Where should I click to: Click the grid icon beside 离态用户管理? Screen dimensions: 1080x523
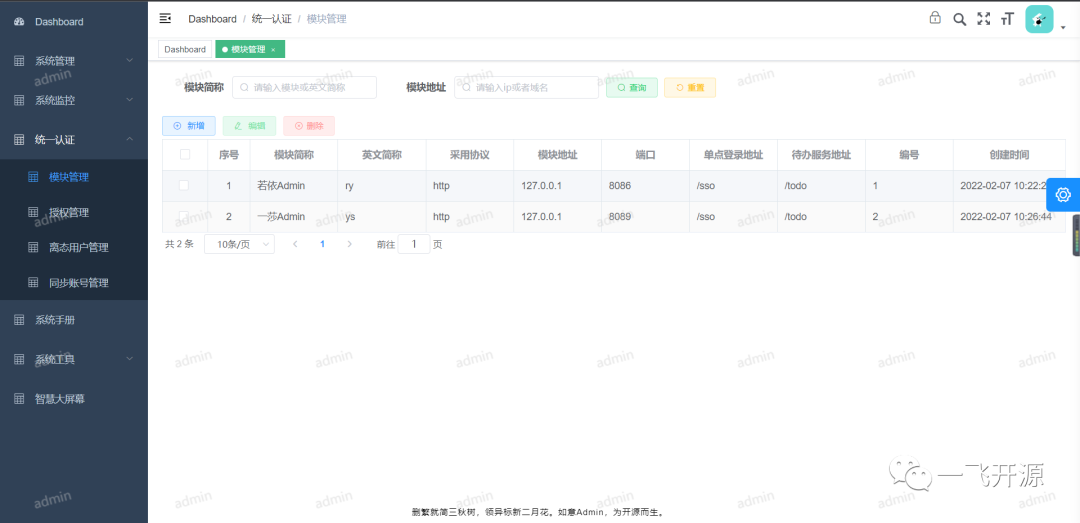(x=33, y=247)
